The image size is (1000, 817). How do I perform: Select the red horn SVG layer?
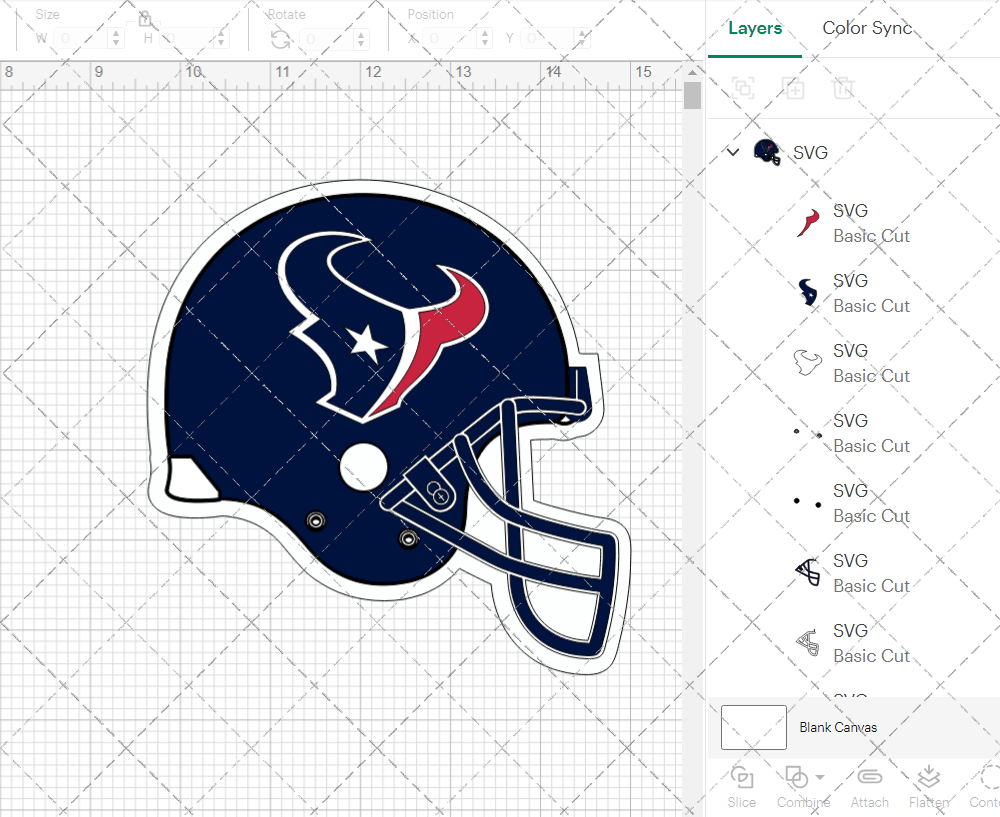click(853, 223)
